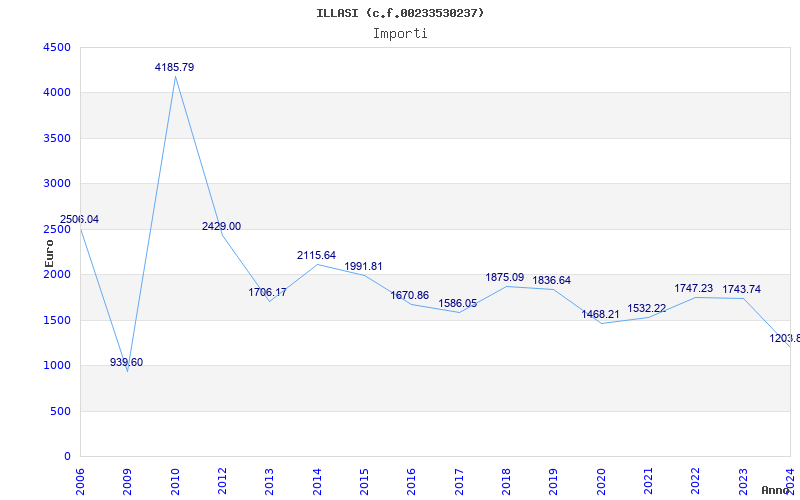Click the 1836.64 value label
Image resolution: width=800 pixels, height=500 pixels.
552,281
